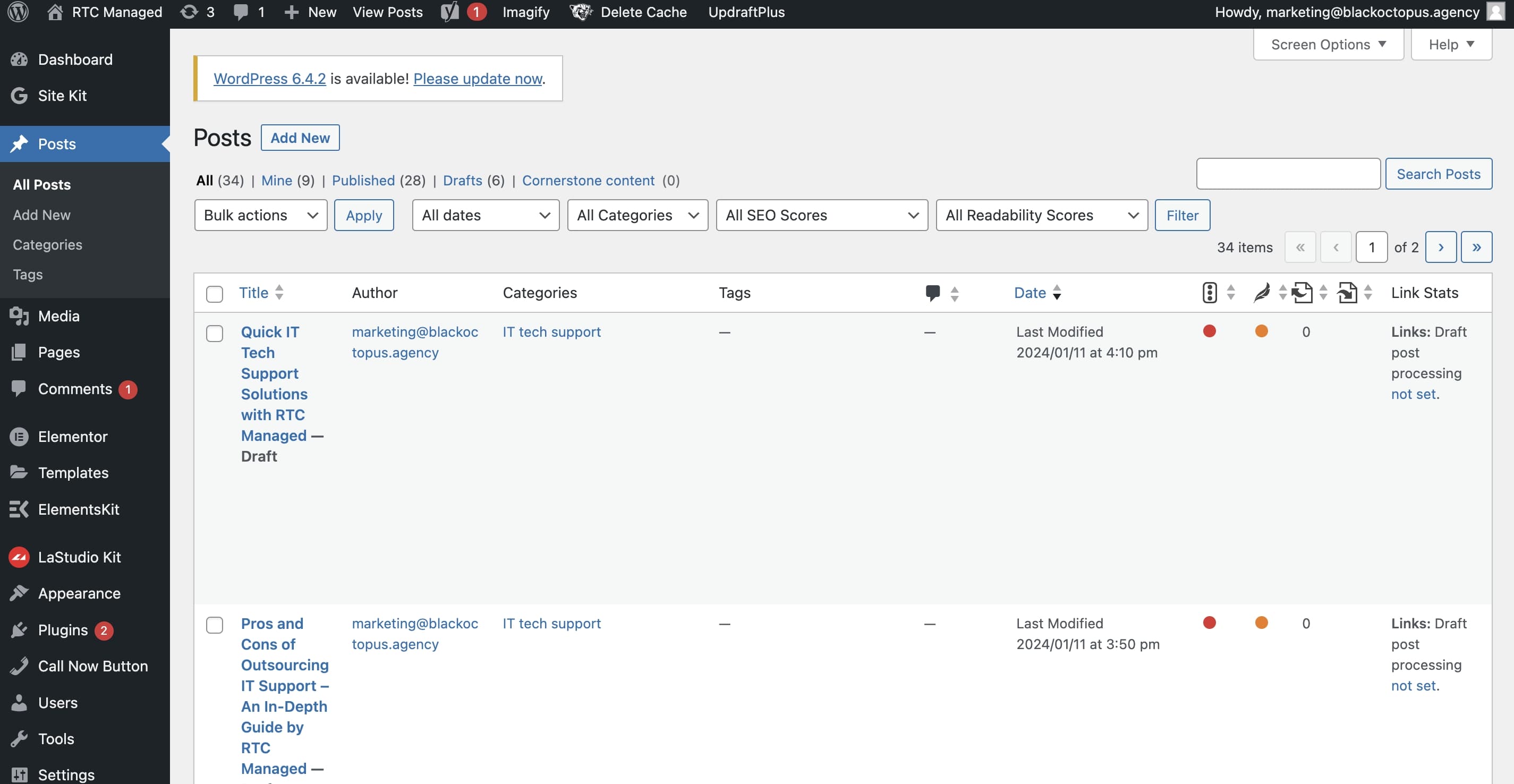Viewport: 1514px width, 784px height.
Task: Sort by the comments bubble column icon
Action: (933, 293)
